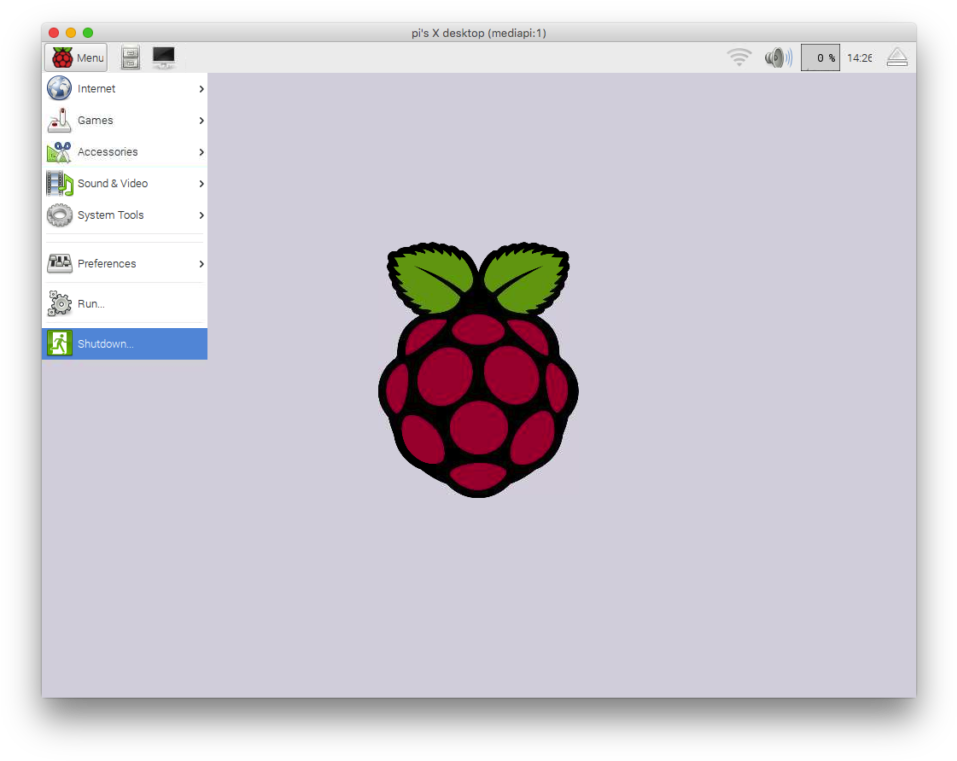Click the Shutdown exit-man icon

point(59,344)
